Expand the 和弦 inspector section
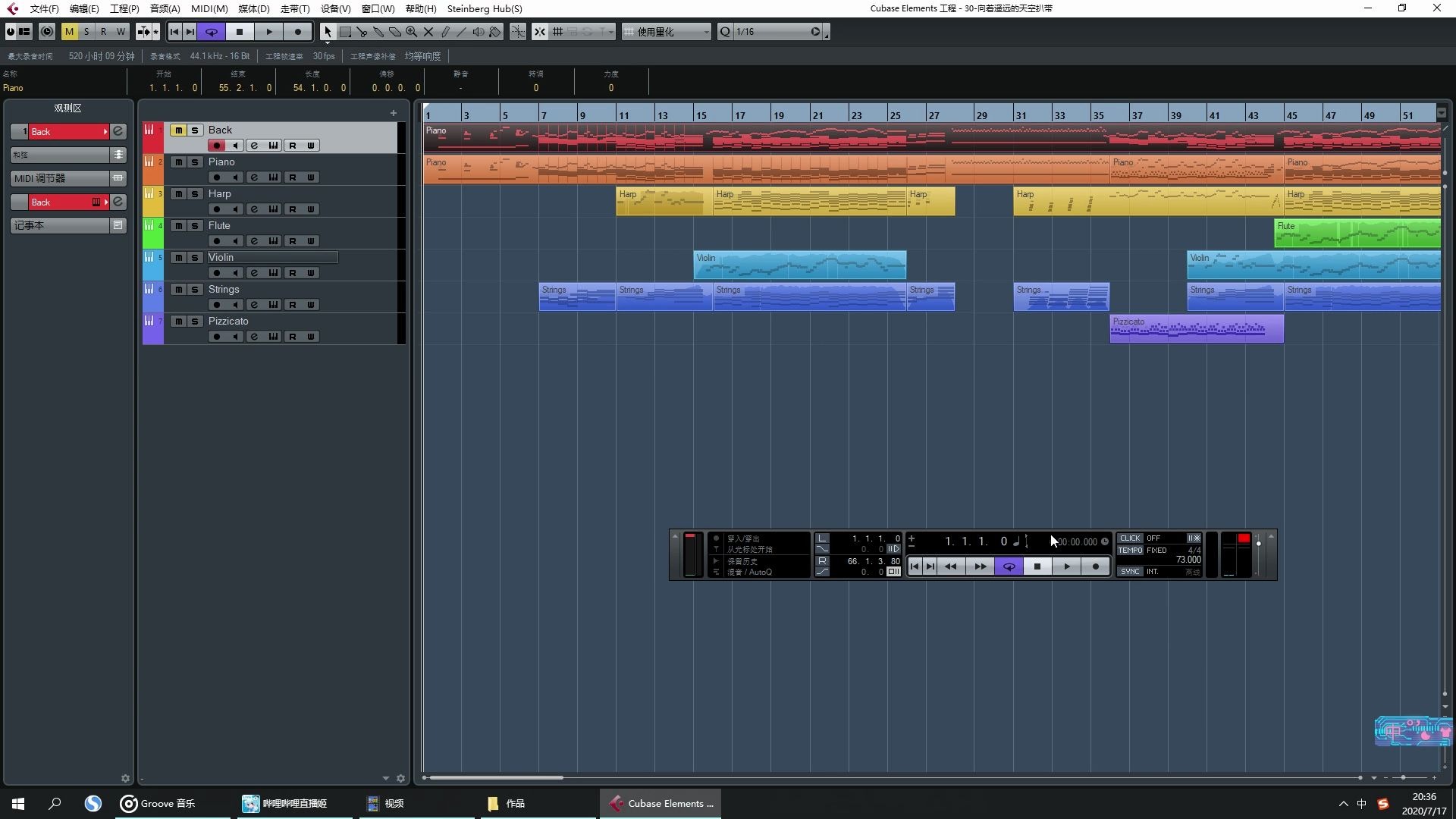Screen dimensions: 1456x819 coord(68,155)
